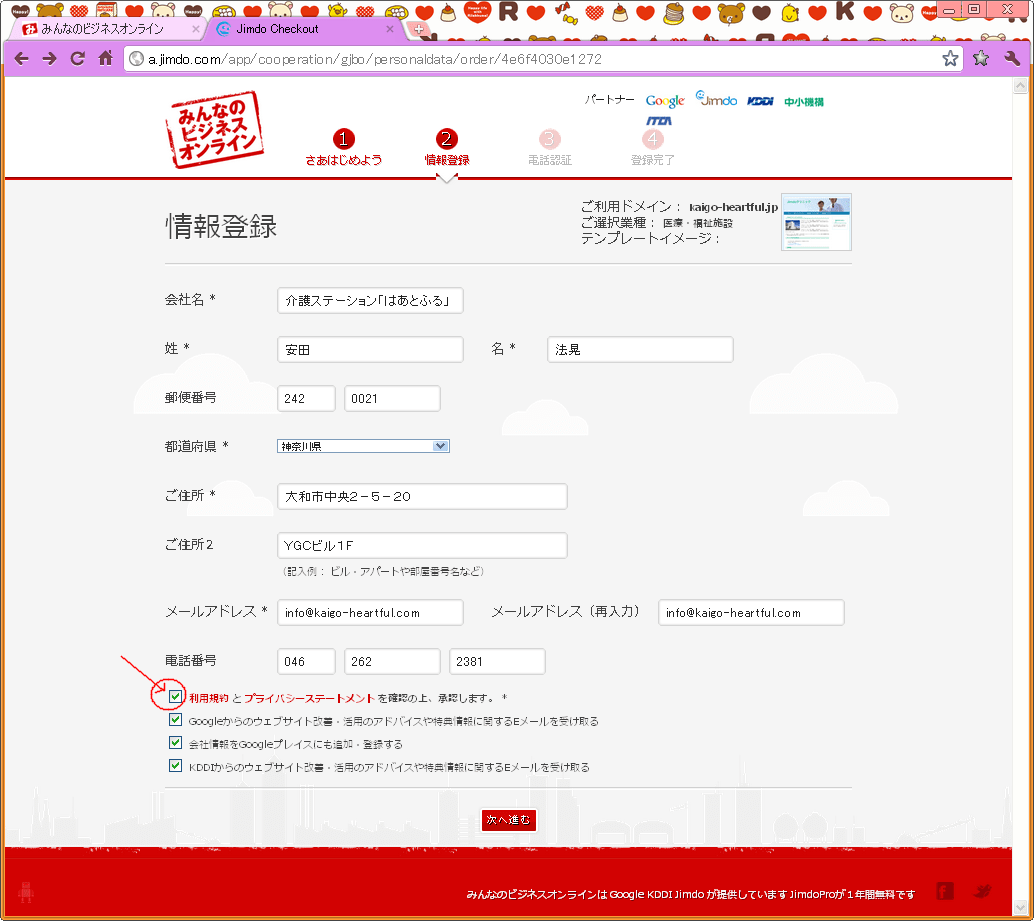
Task: Open the 都道府県 prefecture dropdown
Action: click(363, 446)
